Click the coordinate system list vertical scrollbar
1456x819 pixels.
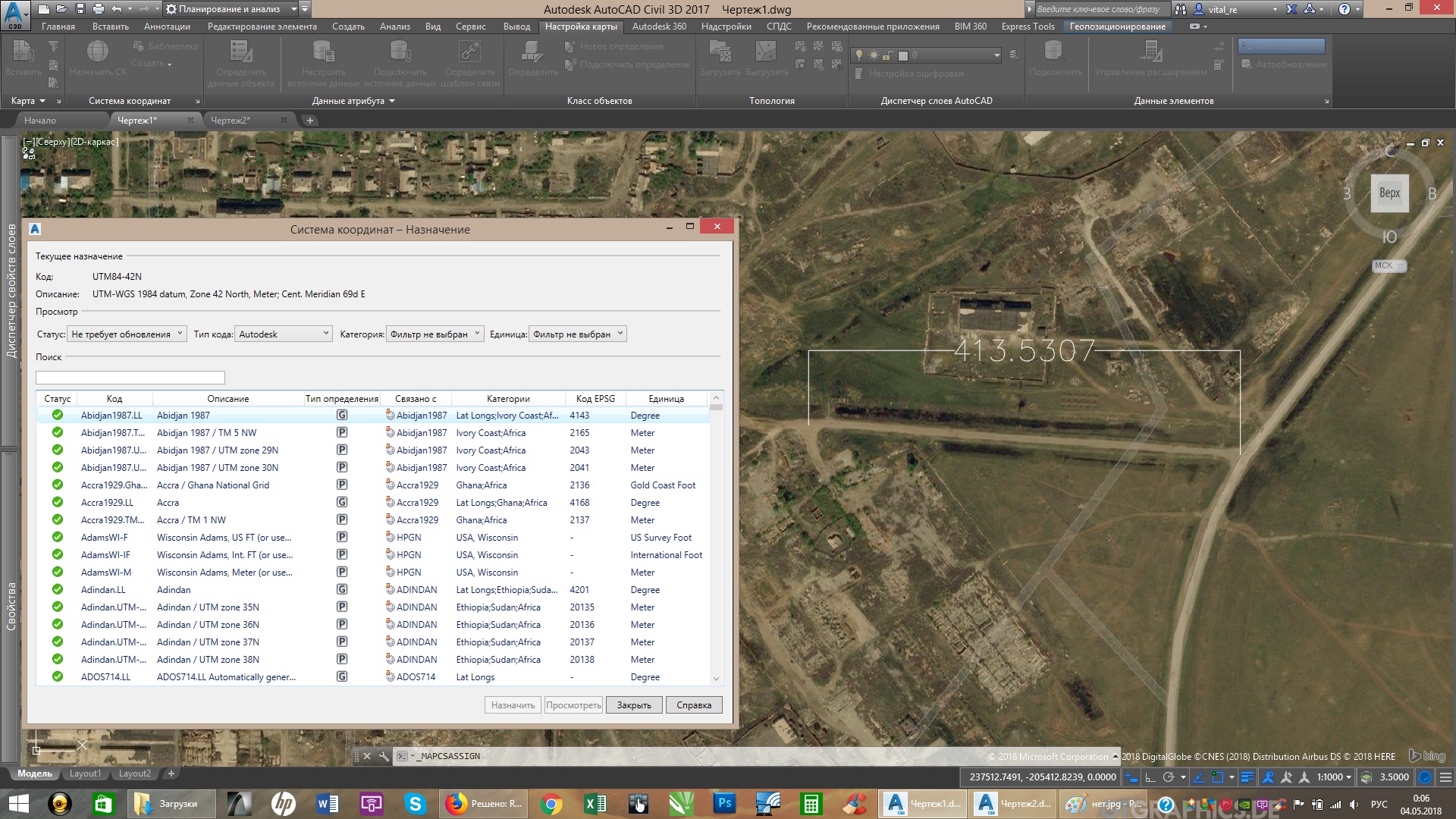click(716, 538)
